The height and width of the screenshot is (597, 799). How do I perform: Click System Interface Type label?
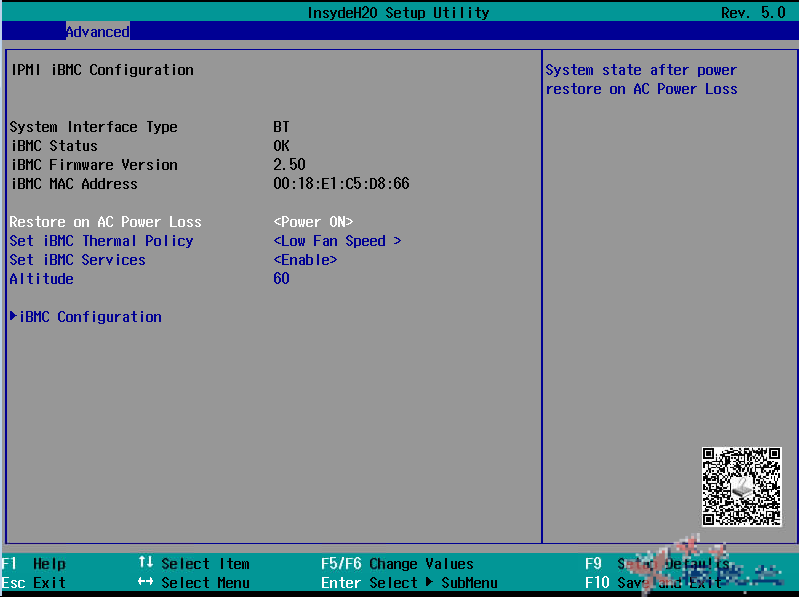click(x=93, y=127)
